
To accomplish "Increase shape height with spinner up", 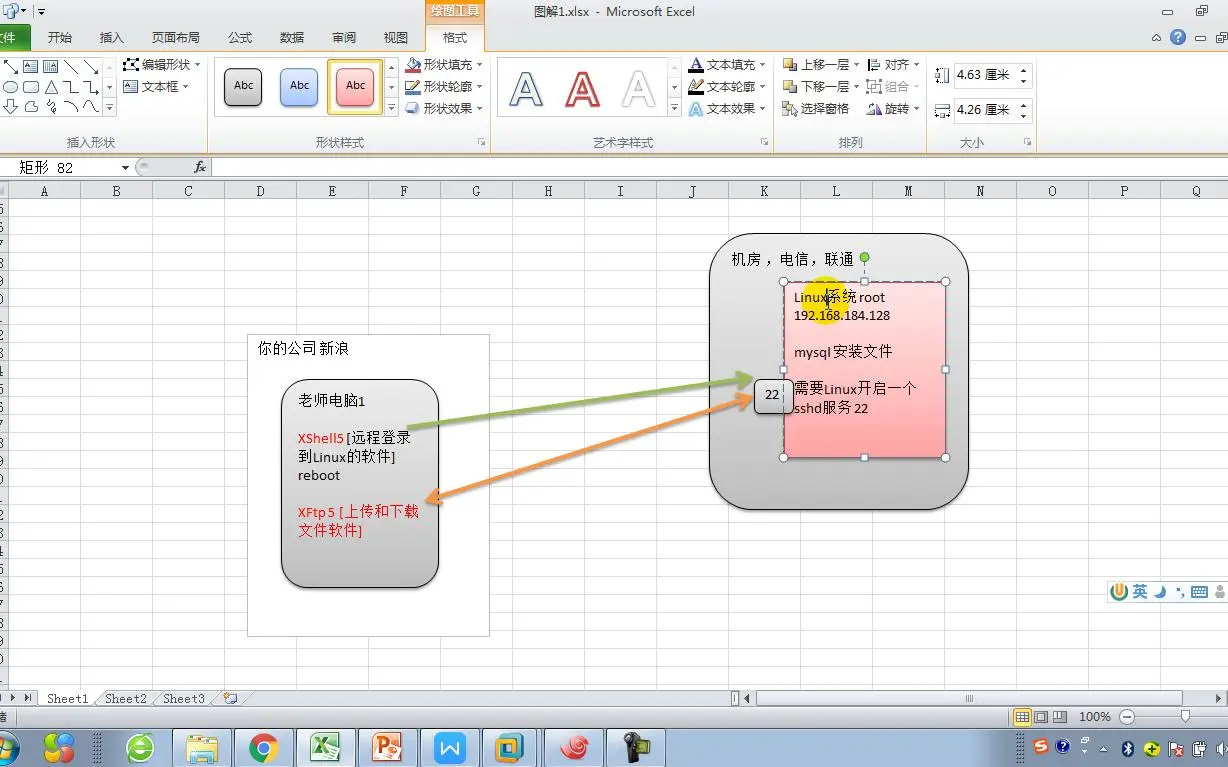I will [x=1023, y=70].
